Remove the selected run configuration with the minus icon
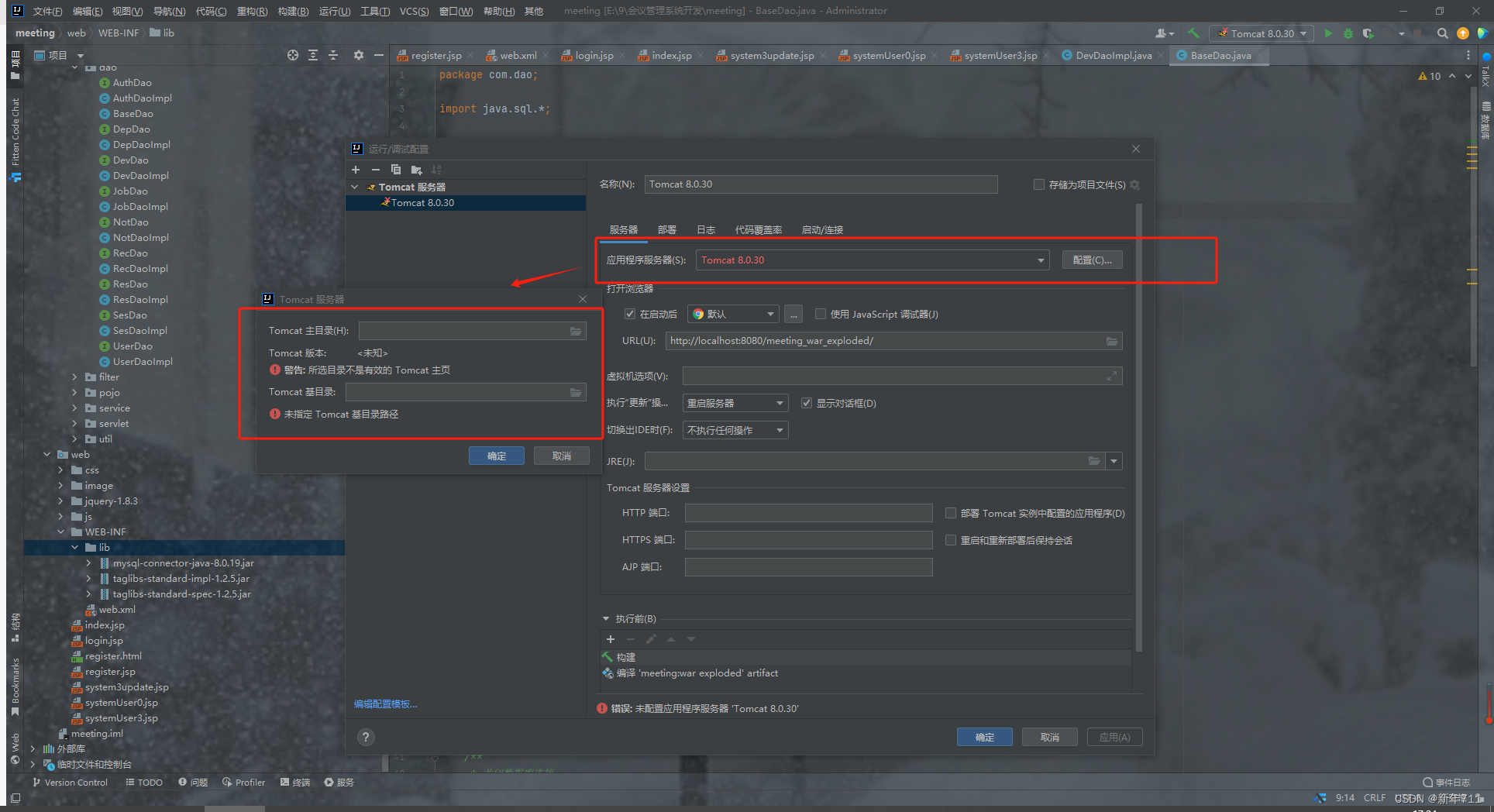The width and height of the screenshot is (1494, 812). 376,170
